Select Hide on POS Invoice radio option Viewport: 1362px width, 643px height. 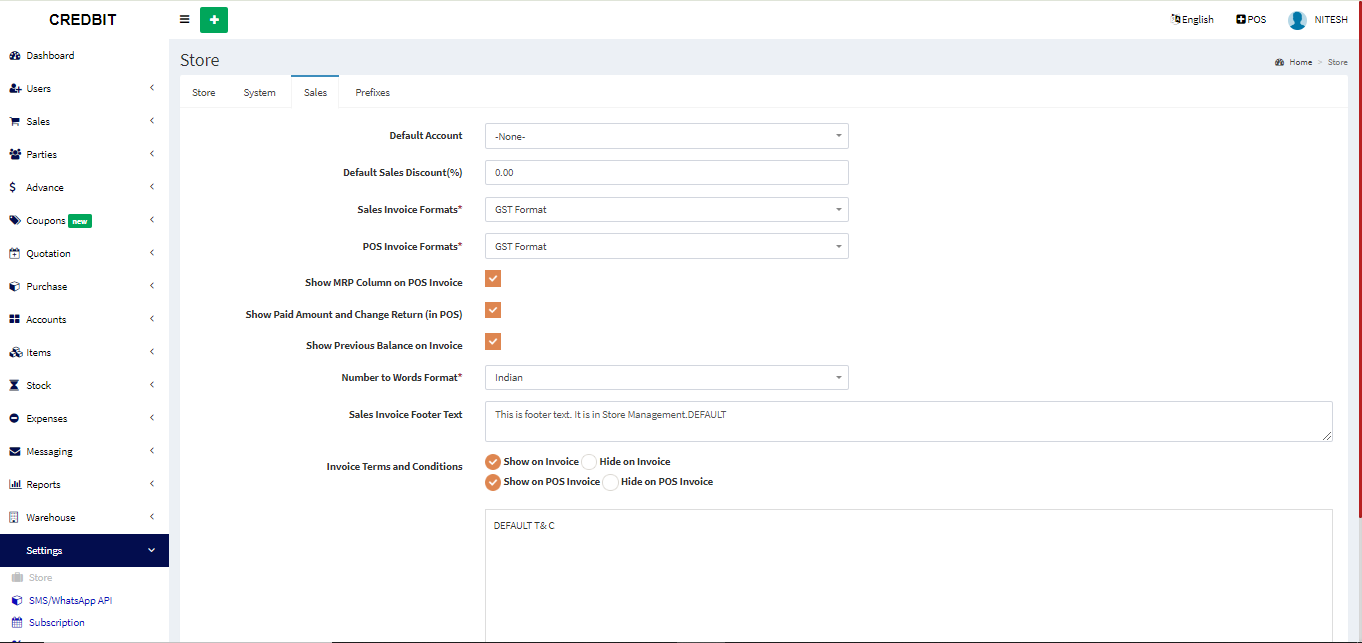[x=610, y=482]
